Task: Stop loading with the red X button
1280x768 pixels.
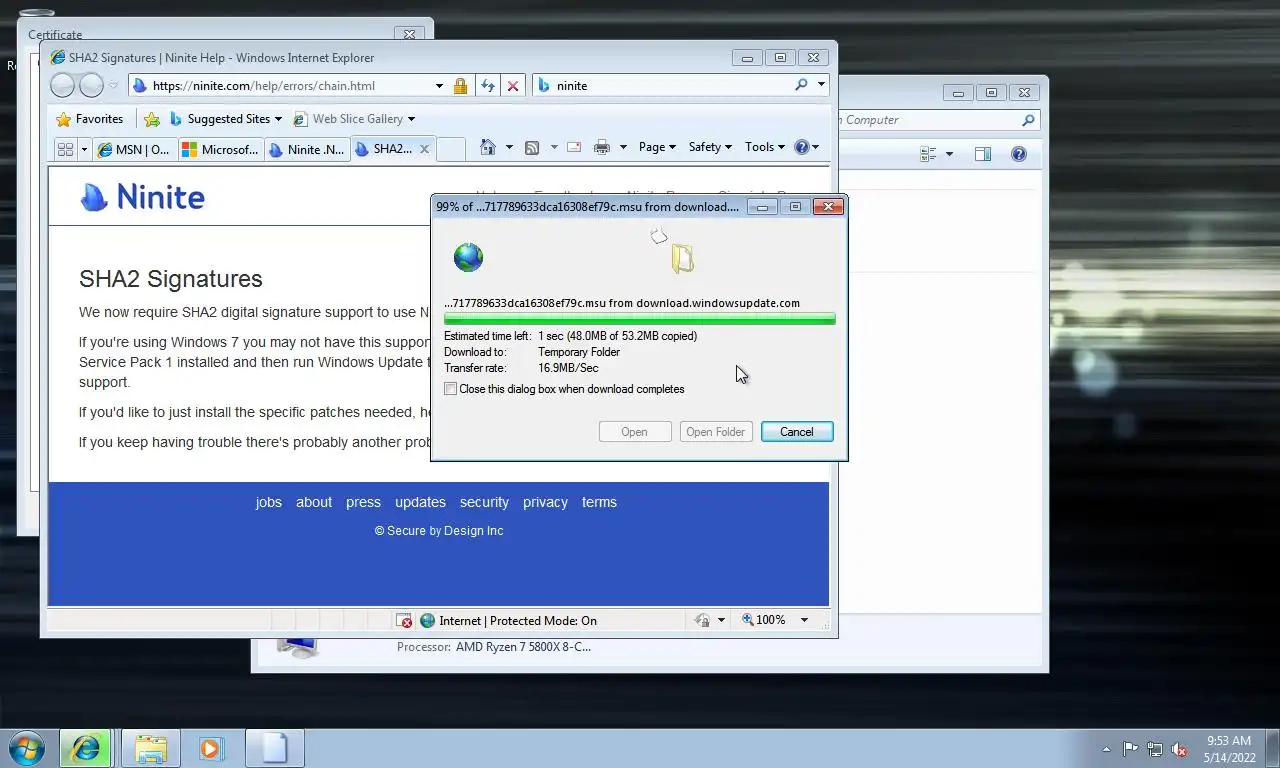Action: (x=513, y=86)
